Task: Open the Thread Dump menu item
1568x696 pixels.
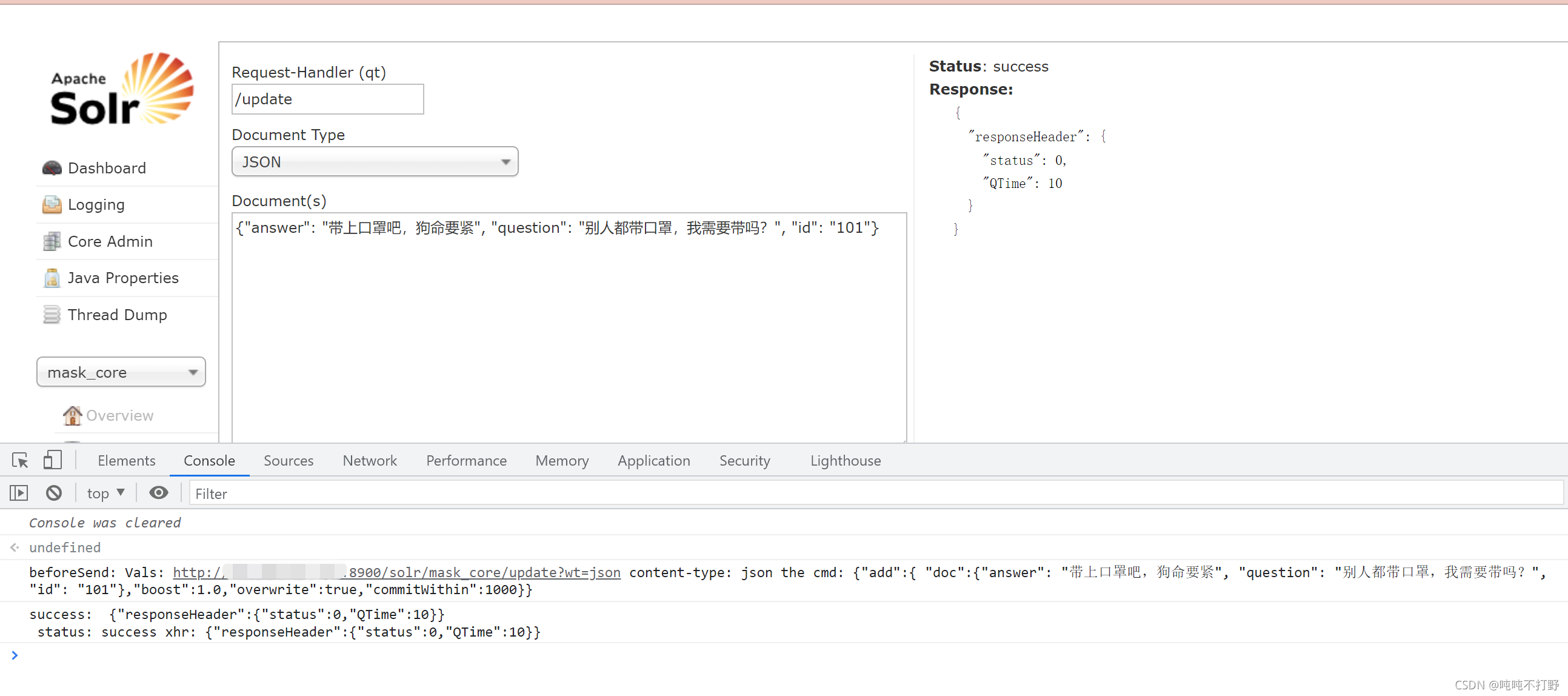Action: (x=118, y=315)
